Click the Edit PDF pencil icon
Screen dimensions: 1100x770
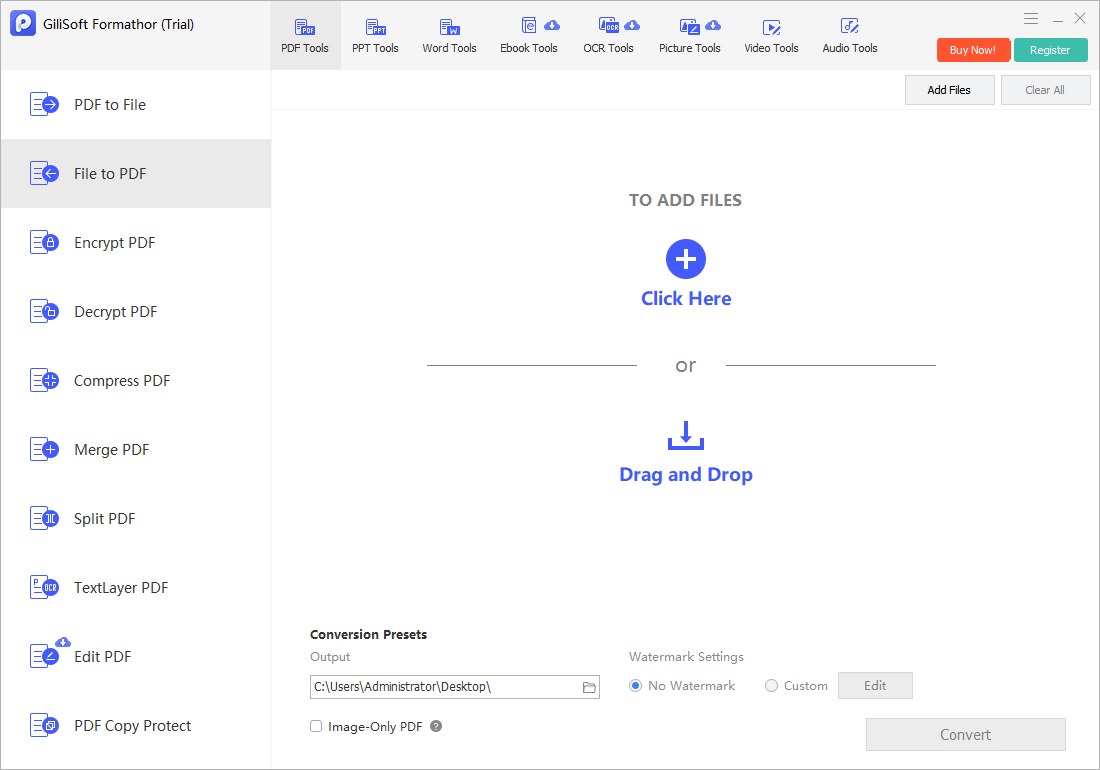(44, 657)
